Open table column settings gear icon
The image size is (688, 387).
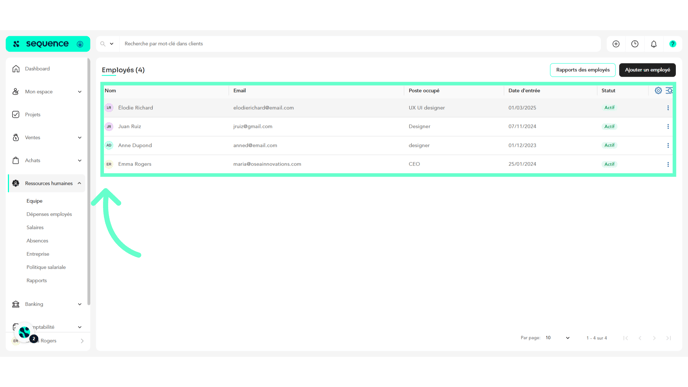pyautogui.click(x=658, y=90)
